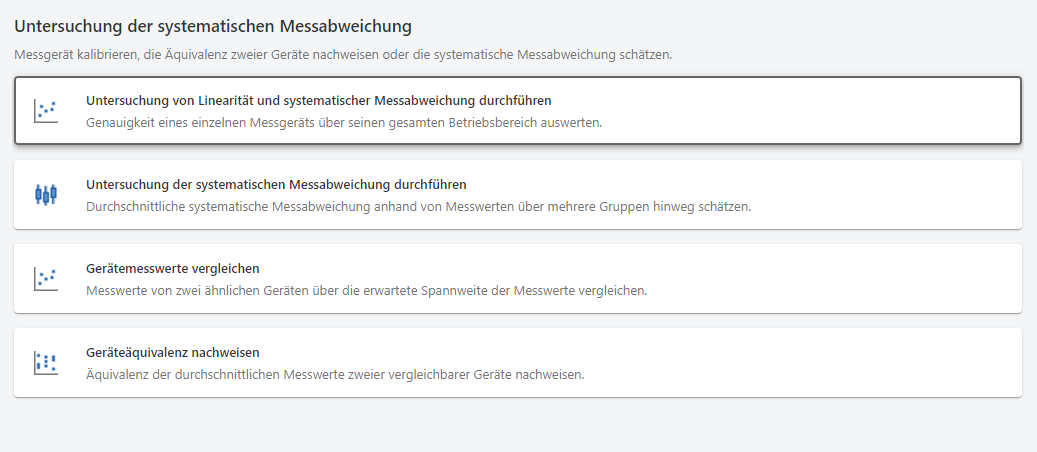
Task: Click the blue interval plot icon for the bias study
Action: click(x=45, y=195)
